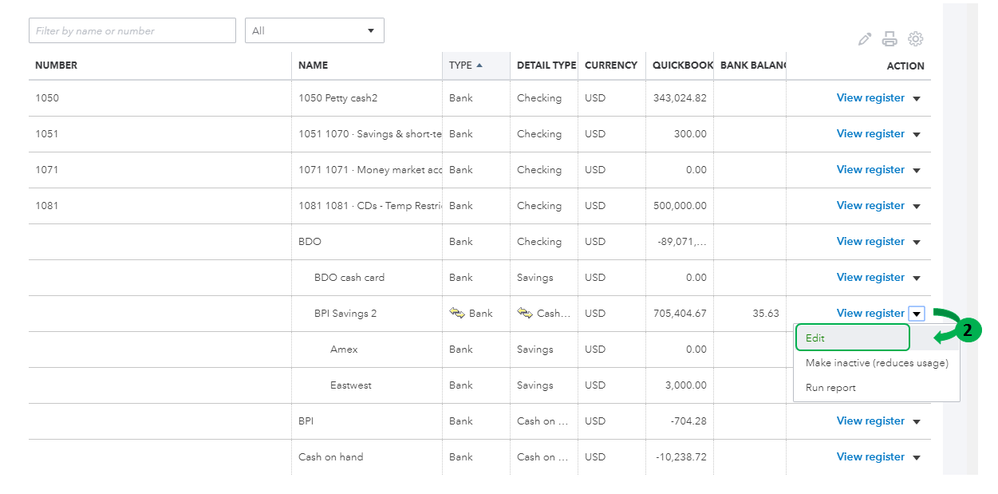Choose Make inactive (reduces usage) option
Screen dimensions: 998x494
click(876, 363)
